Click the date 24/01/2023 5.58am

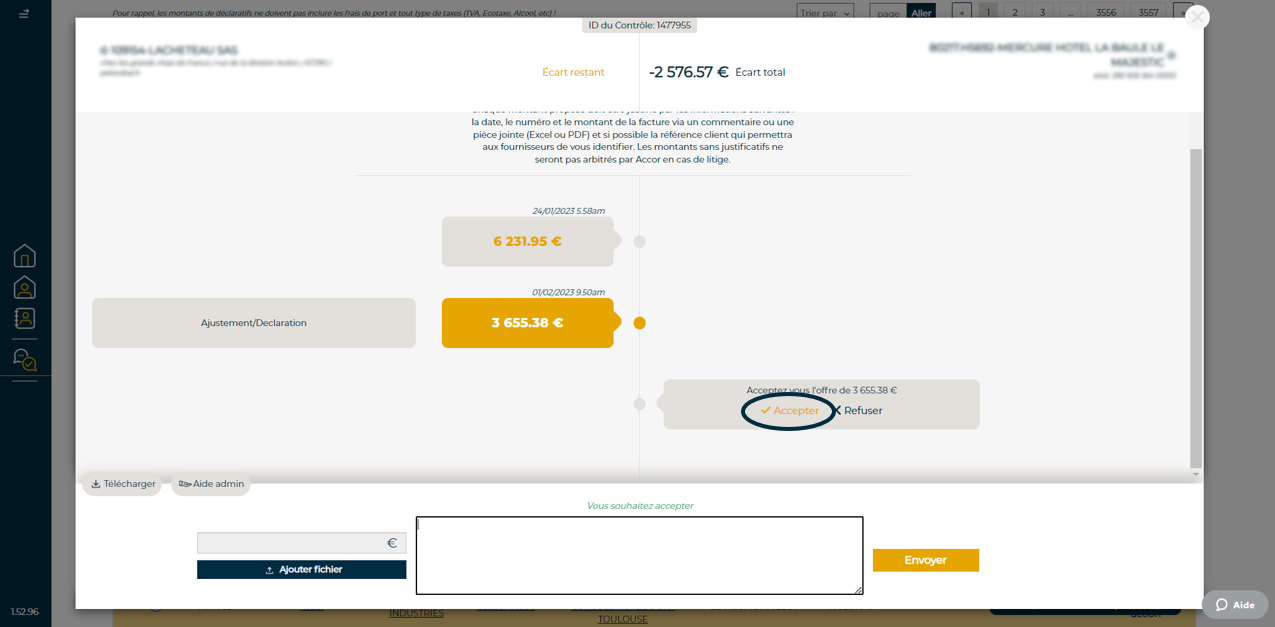tap(568, 211)
